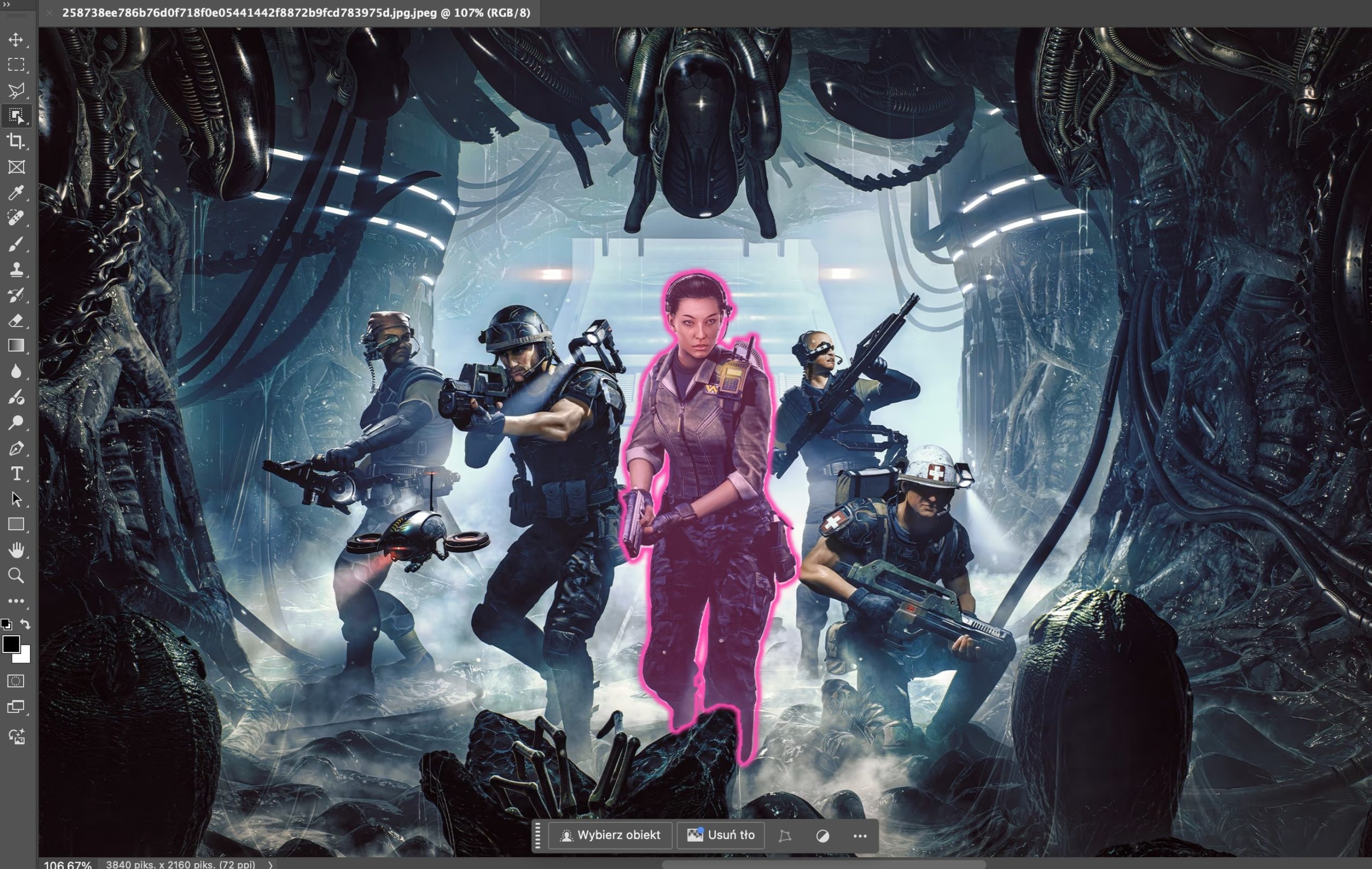Swap foreground and background colors
Screen dimensions: 1372x869
tap(25, 624)
